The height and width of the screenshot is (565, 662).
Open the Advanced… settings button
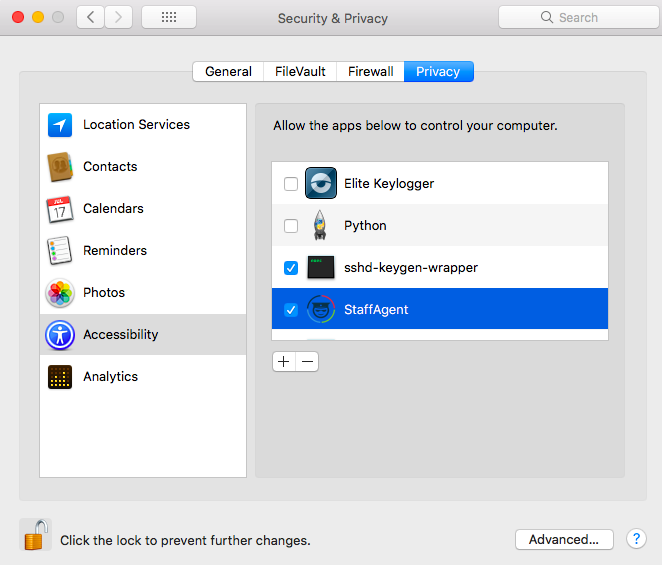[564, 539]
